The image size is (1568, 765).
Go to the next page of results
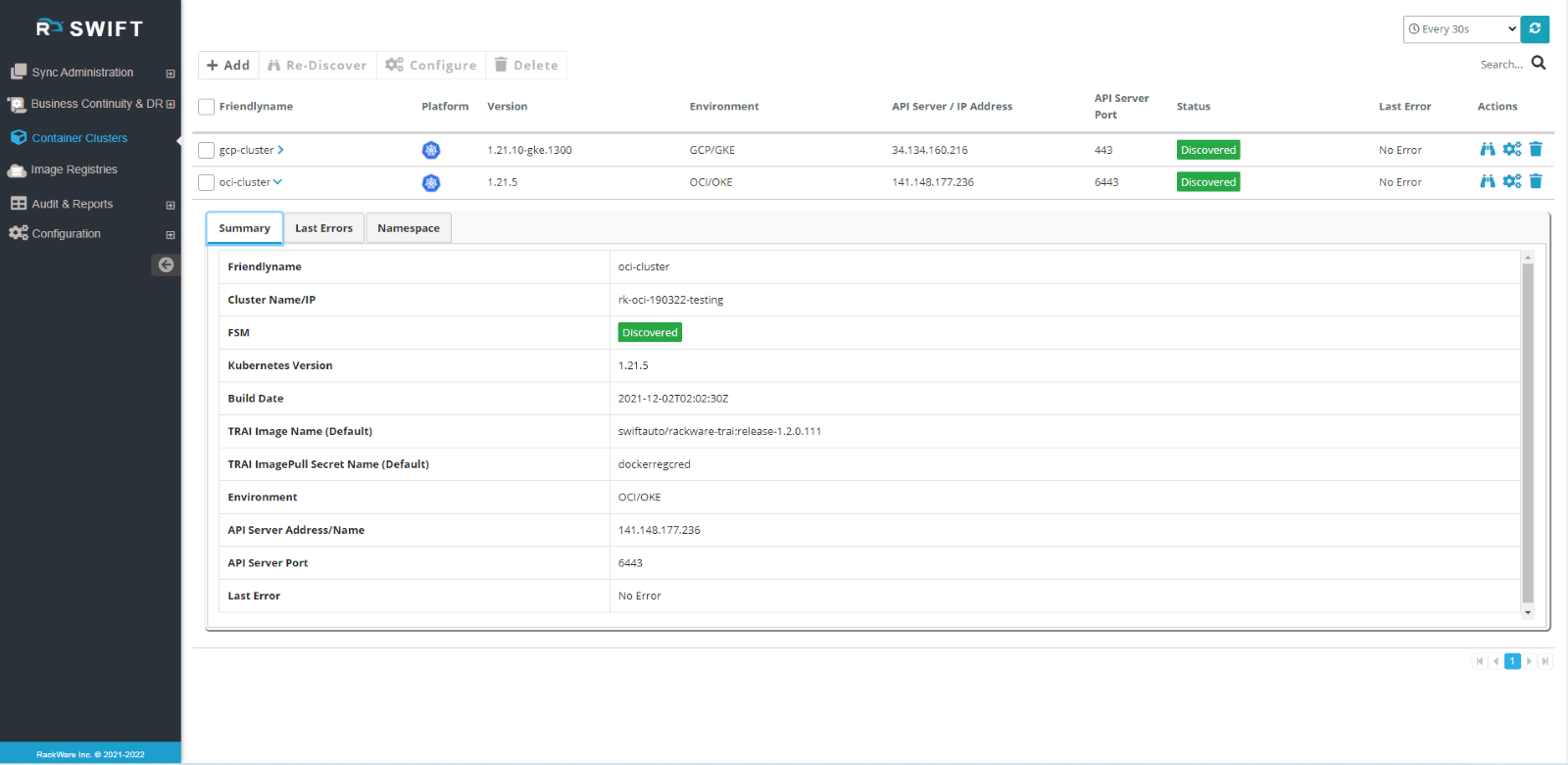coord(1529,661)
